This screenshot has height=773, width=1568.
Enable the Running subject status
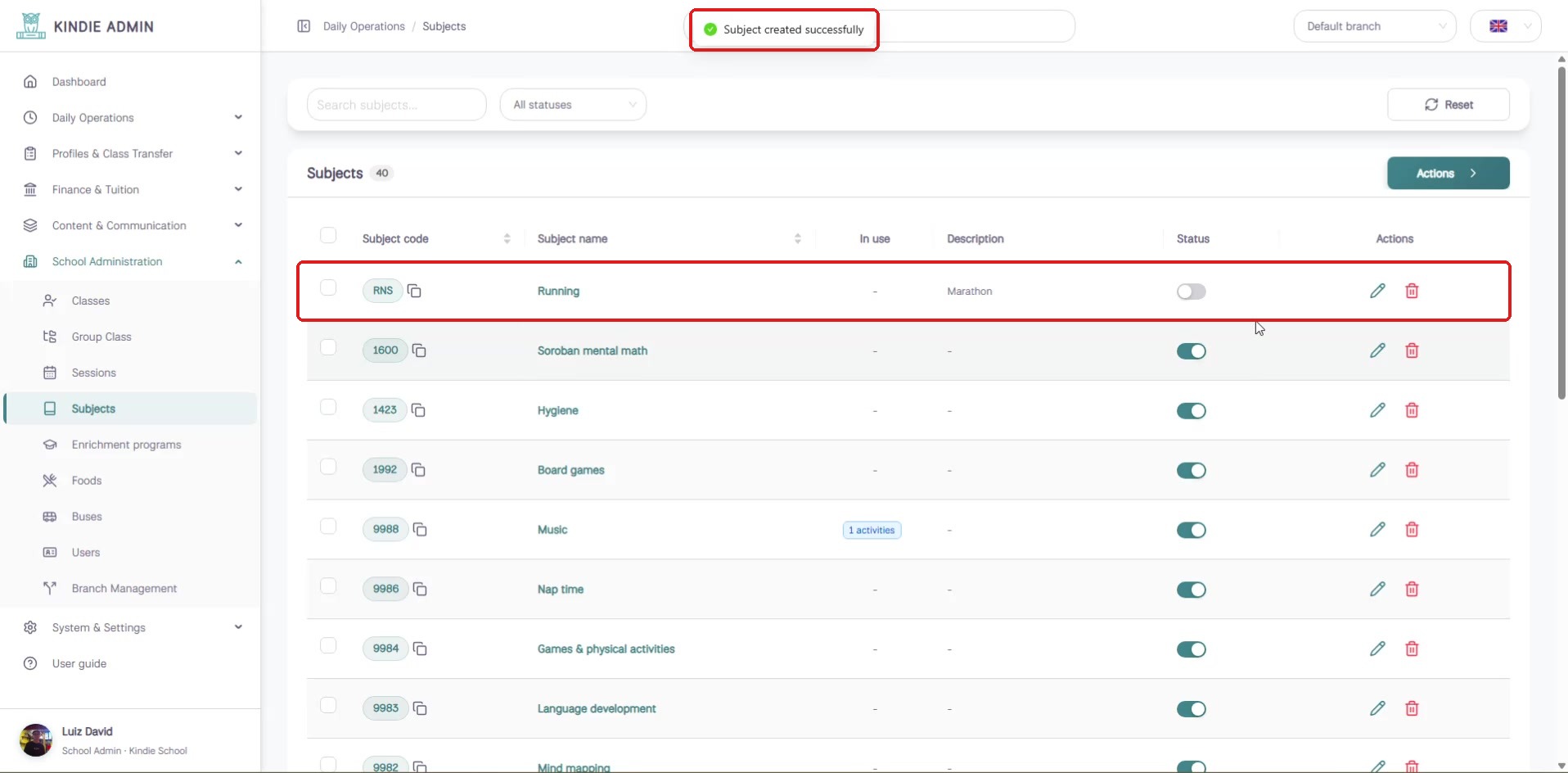pyautogui.click(x=1191, y=292)
